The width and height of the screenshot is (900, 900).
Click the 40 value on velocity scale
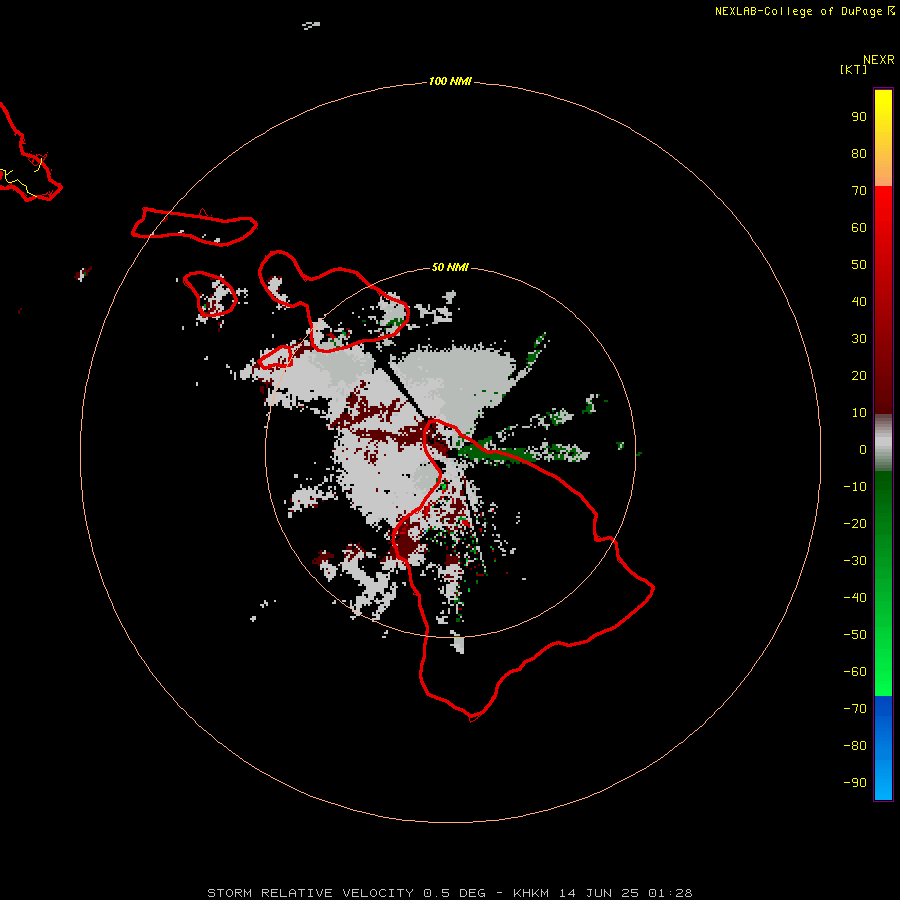point(859,301)
